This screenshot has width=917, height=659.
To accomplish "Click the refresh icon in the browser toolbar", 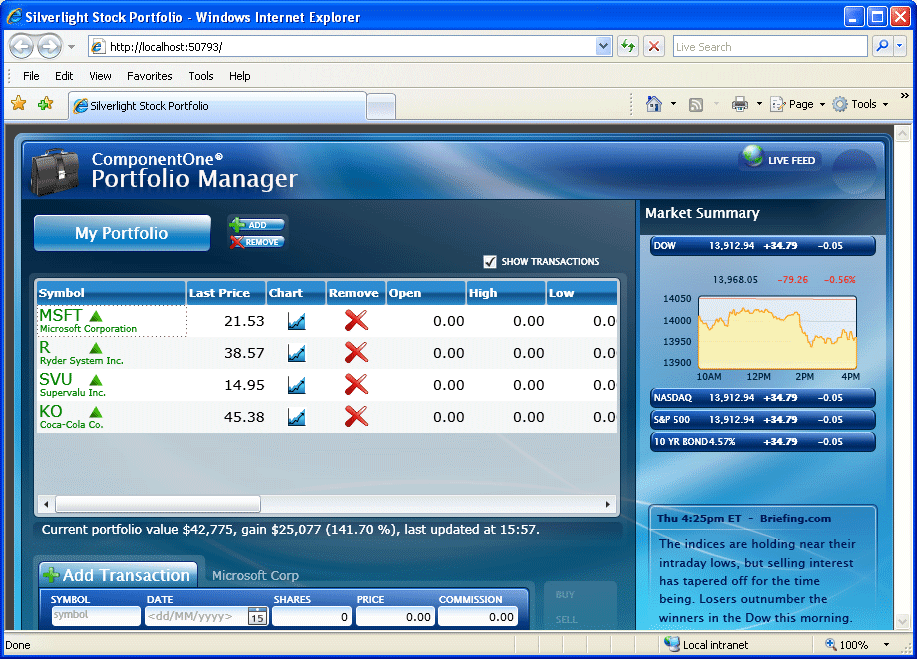I will [629, 46].
